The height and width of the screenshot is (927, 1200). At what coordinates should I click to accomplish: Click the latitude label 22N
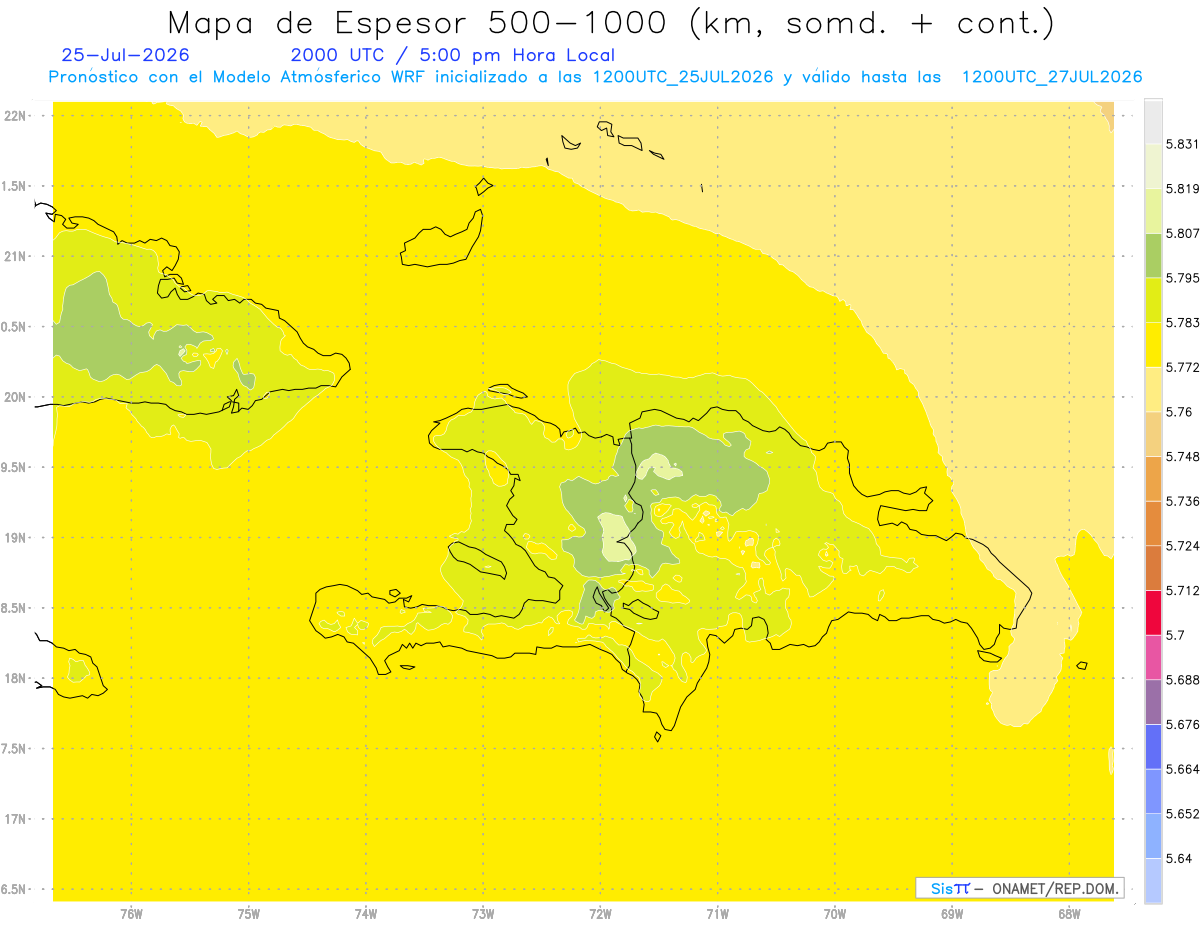tap(16, 116)
